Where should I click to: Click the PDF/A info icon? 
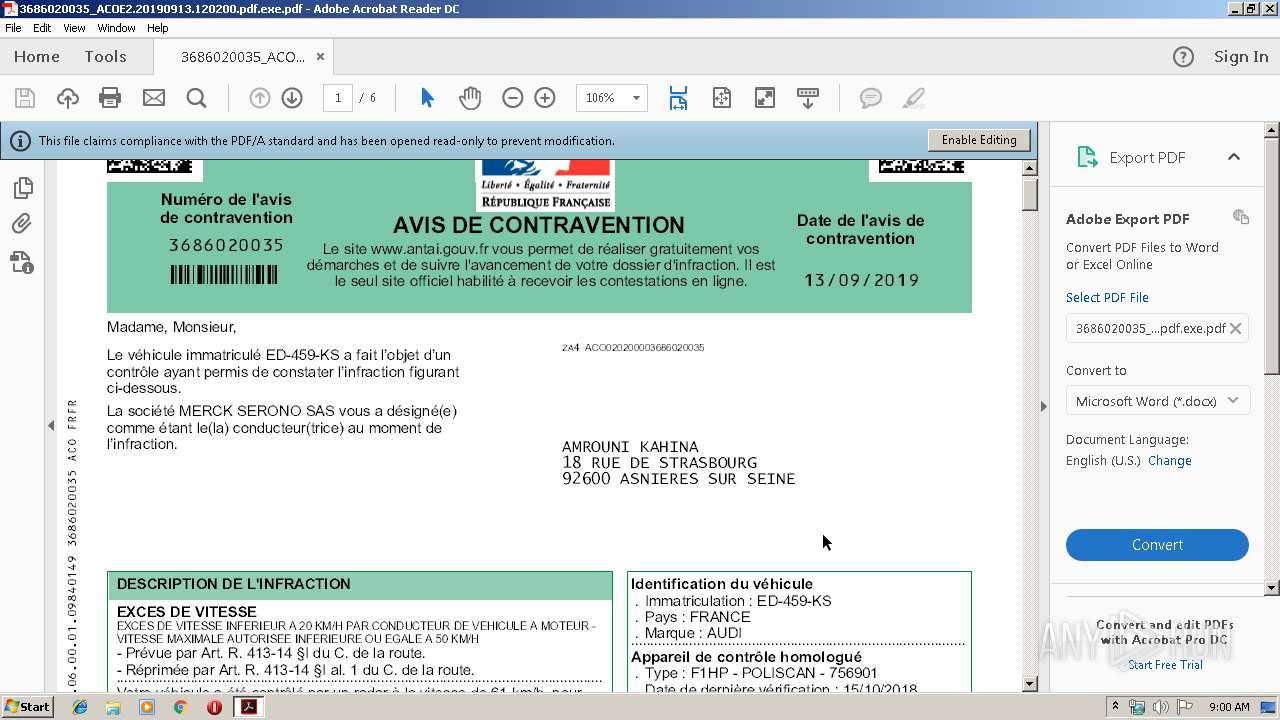20,141
